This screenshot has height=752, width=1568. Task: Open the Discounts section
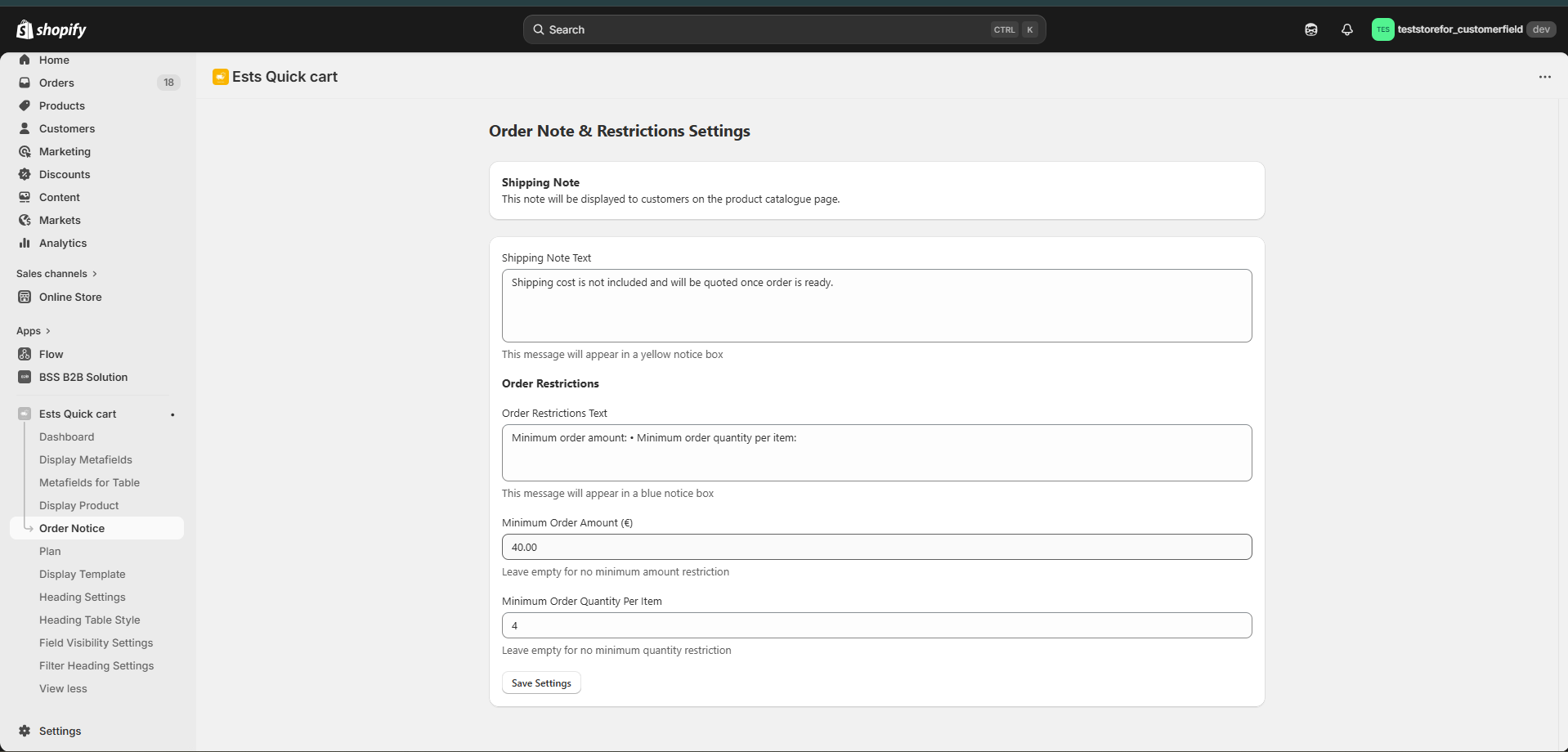pos(65,174)
